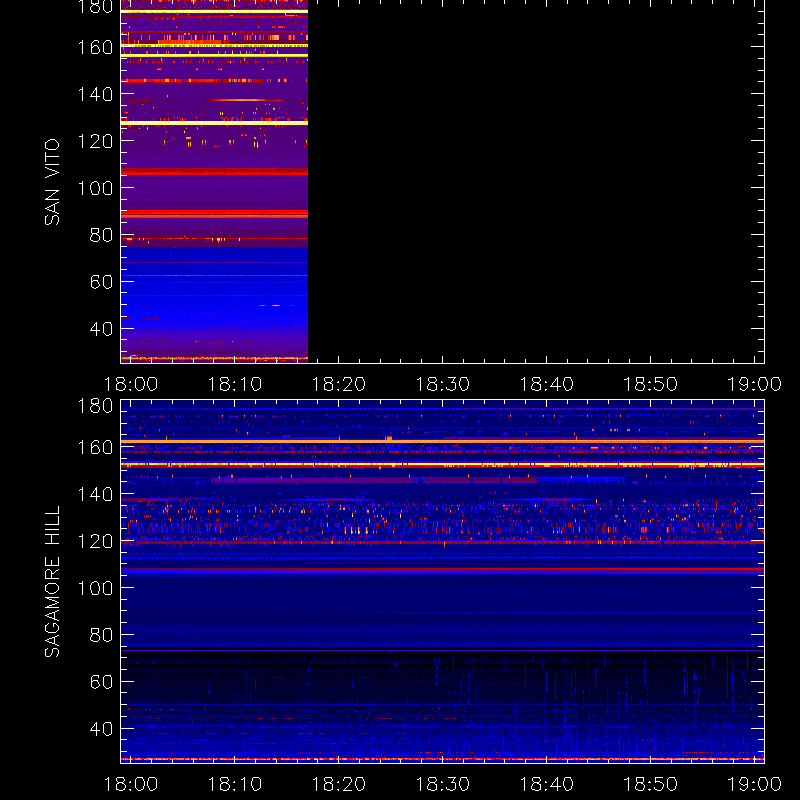The width and height of the screenshot is (800, 800).
Task: Pick the 140 tick of Sagamore Hill plot
Action: pyautogui.click(x=95, y=494)
